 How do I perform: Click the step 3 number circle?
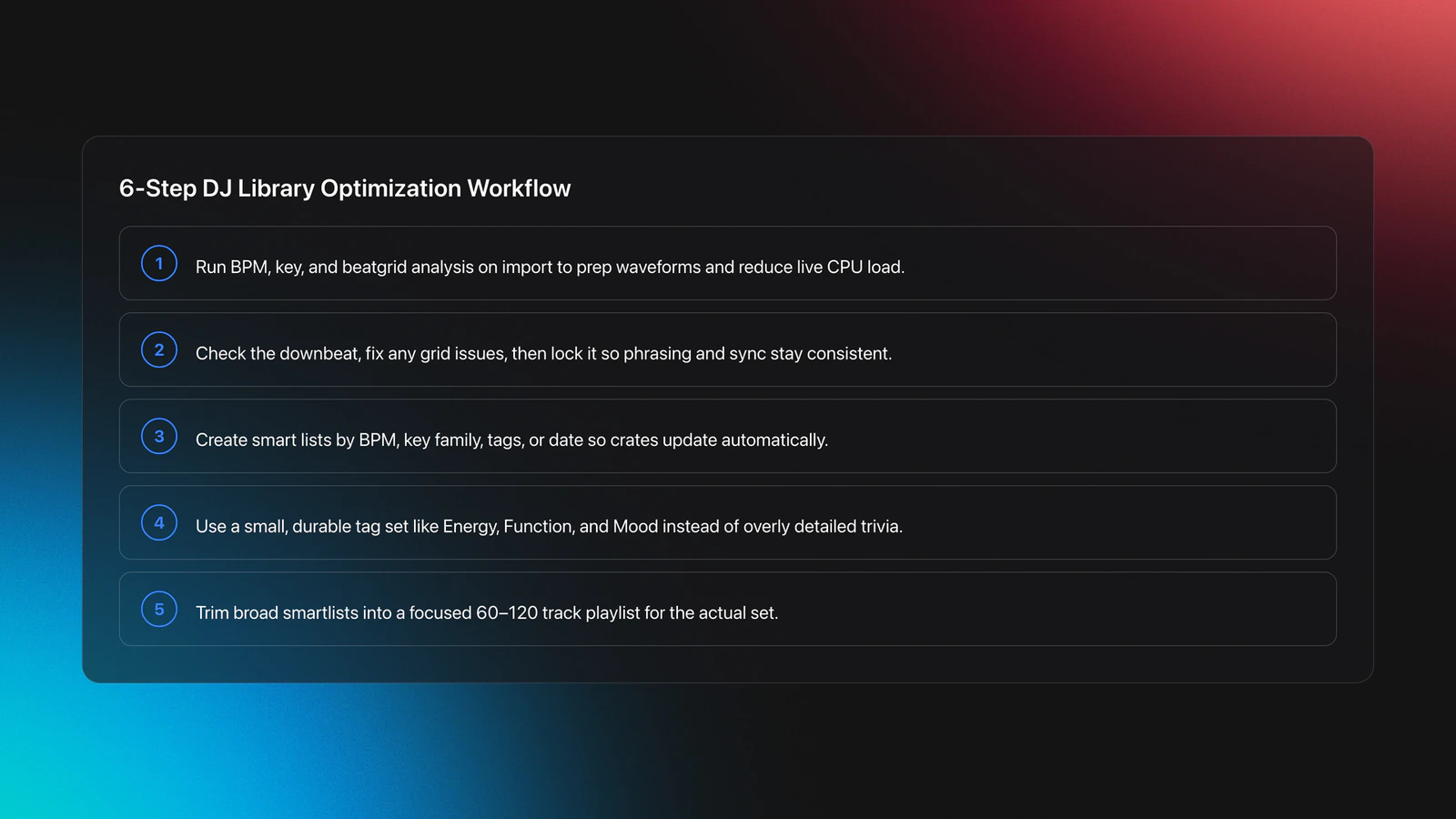tap(159, 436)
